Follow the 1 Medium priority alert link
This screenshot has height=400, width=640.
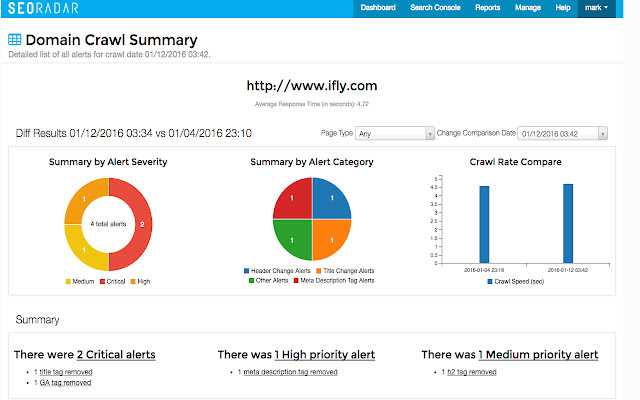tap(538, 355)
